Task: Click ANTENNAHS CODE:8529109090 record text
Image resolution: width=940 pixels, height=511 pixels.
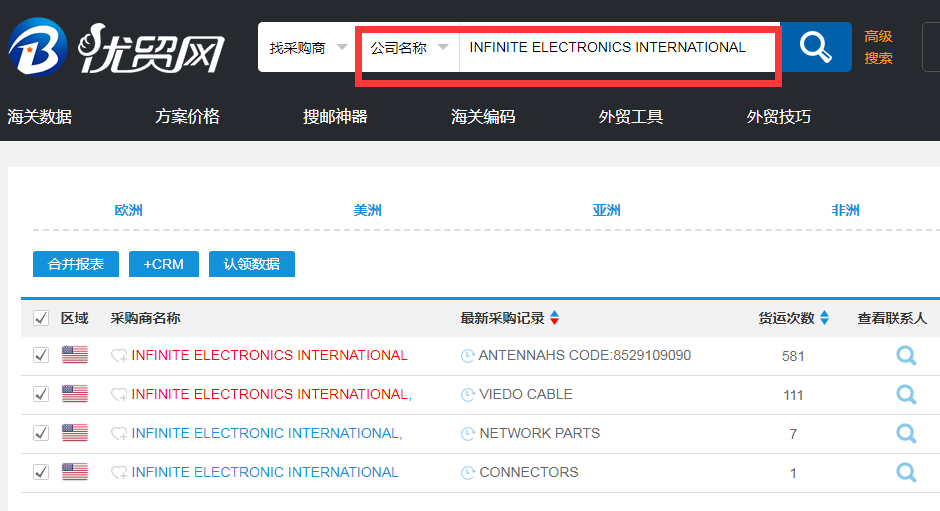Action: coord(585,355)
